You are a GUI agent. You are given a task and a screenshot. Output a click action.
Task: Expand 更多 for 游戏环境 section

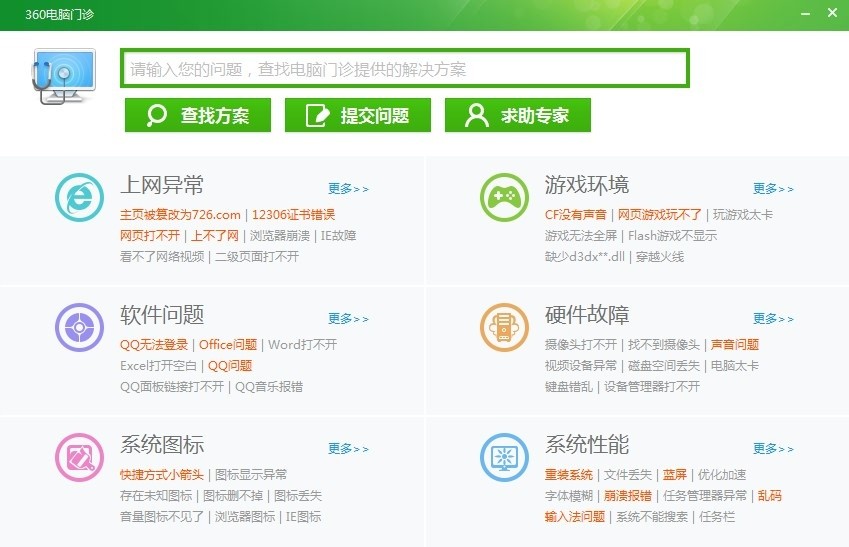coord(773,188)
